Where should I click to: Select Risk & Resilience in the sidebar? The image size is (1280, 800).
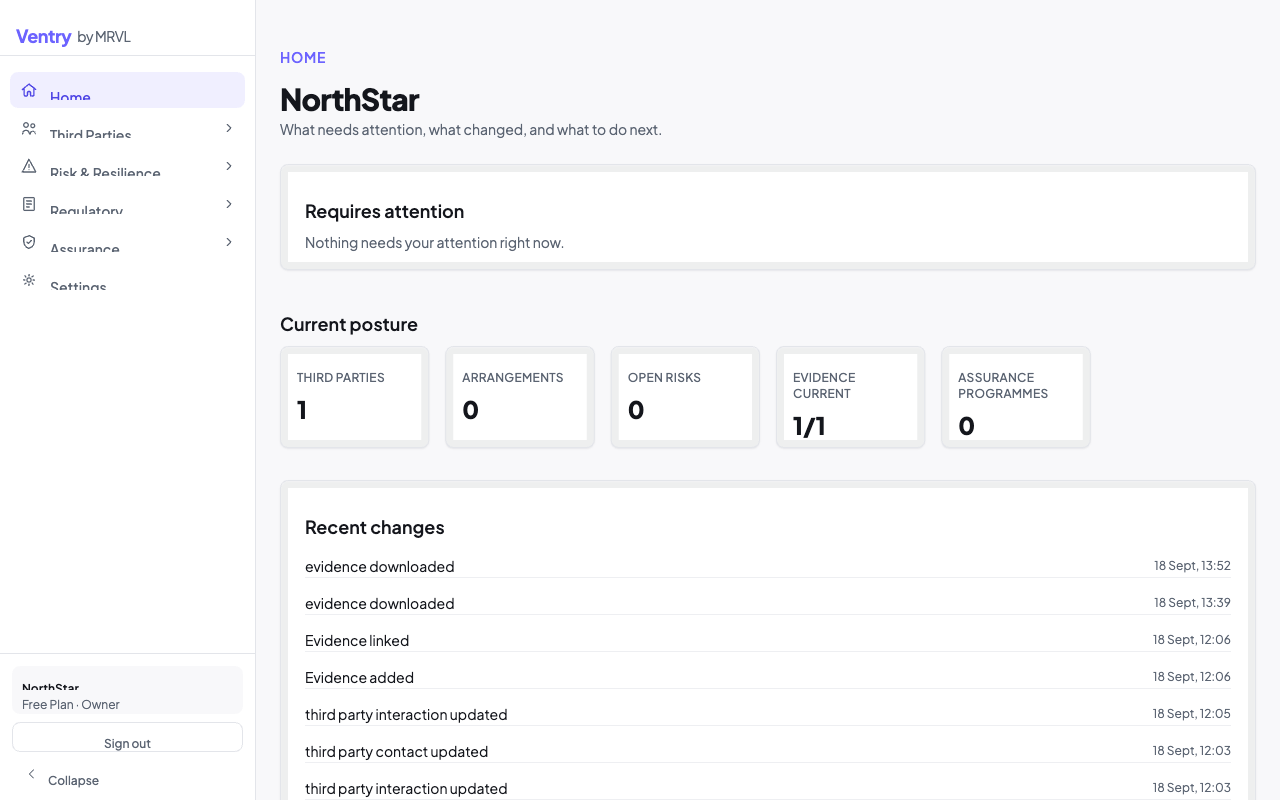127,166
